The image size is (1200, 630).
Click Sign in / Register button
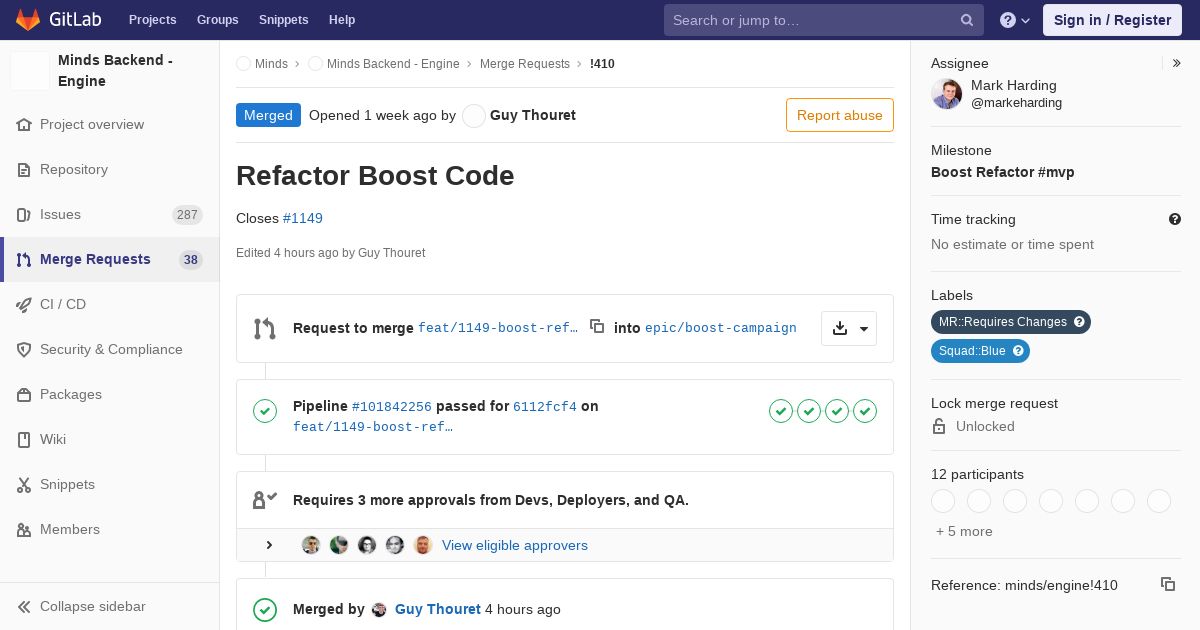pyautogui.click(x=1112, y=20)
